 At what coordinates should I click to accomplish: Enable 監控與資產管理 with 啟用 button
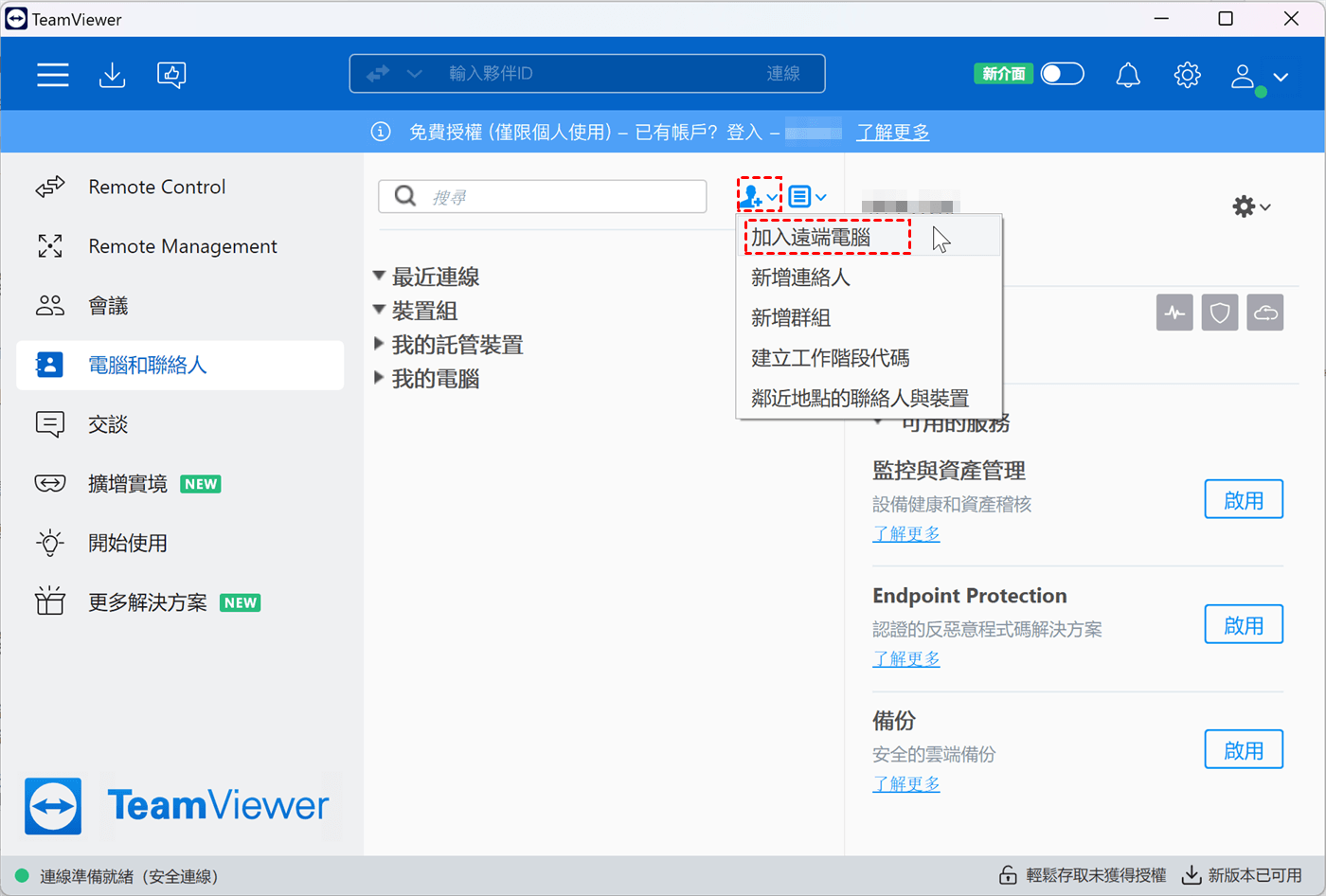tap(1243, 500)
